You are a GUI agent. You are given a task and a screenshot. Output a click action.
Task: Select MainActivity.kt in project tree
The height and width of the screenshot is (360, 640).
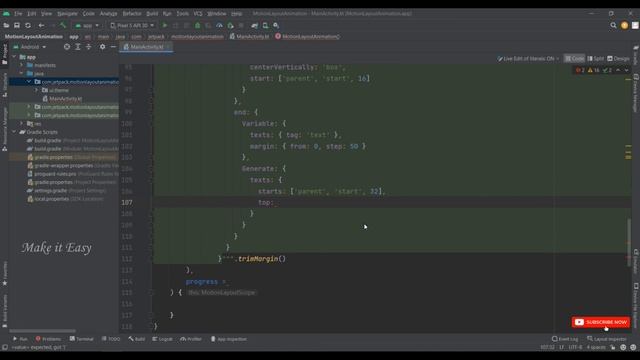(x=66, y=98)
